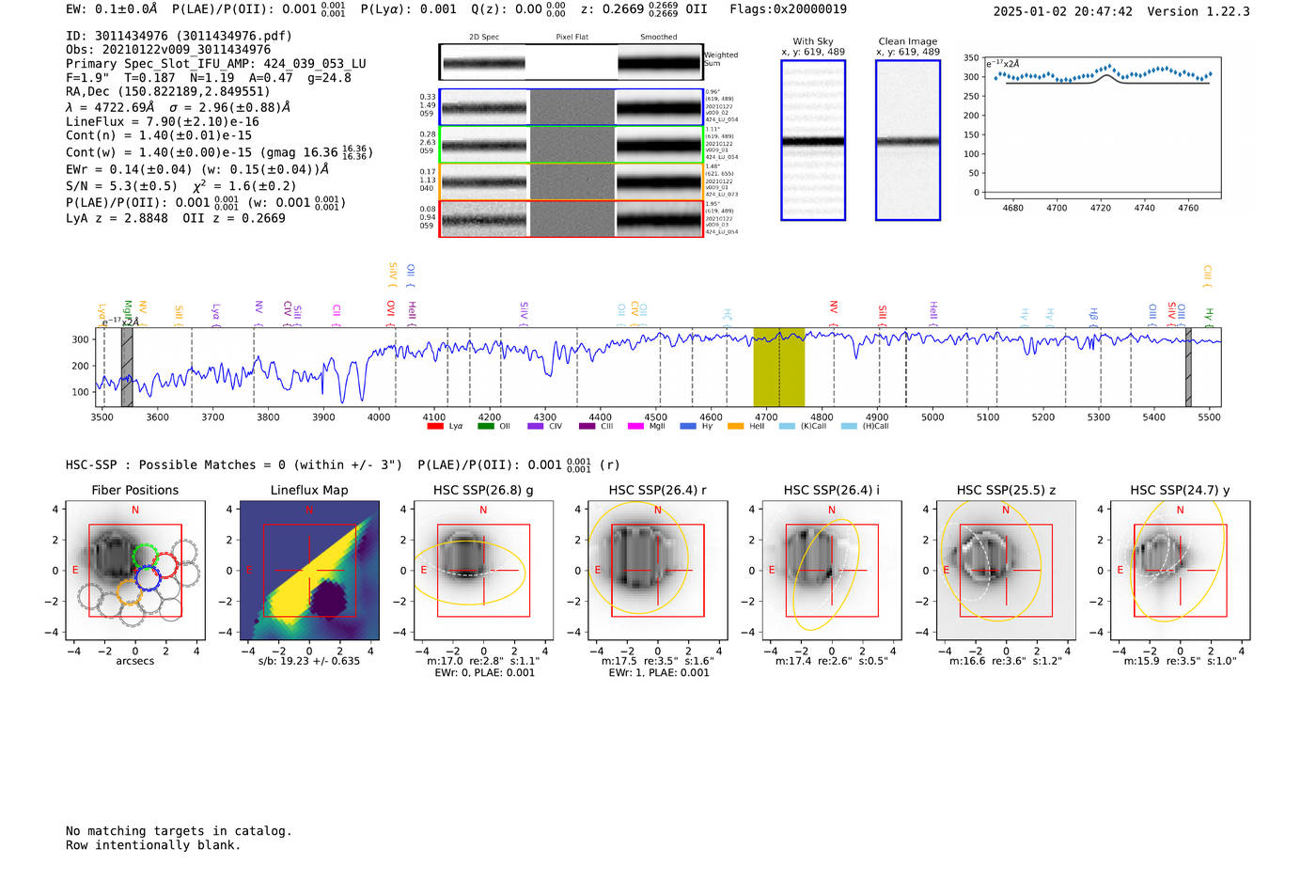Click the 'λ = 4722.69Å' line
The image size is (1316, 896).
[178, 107]
